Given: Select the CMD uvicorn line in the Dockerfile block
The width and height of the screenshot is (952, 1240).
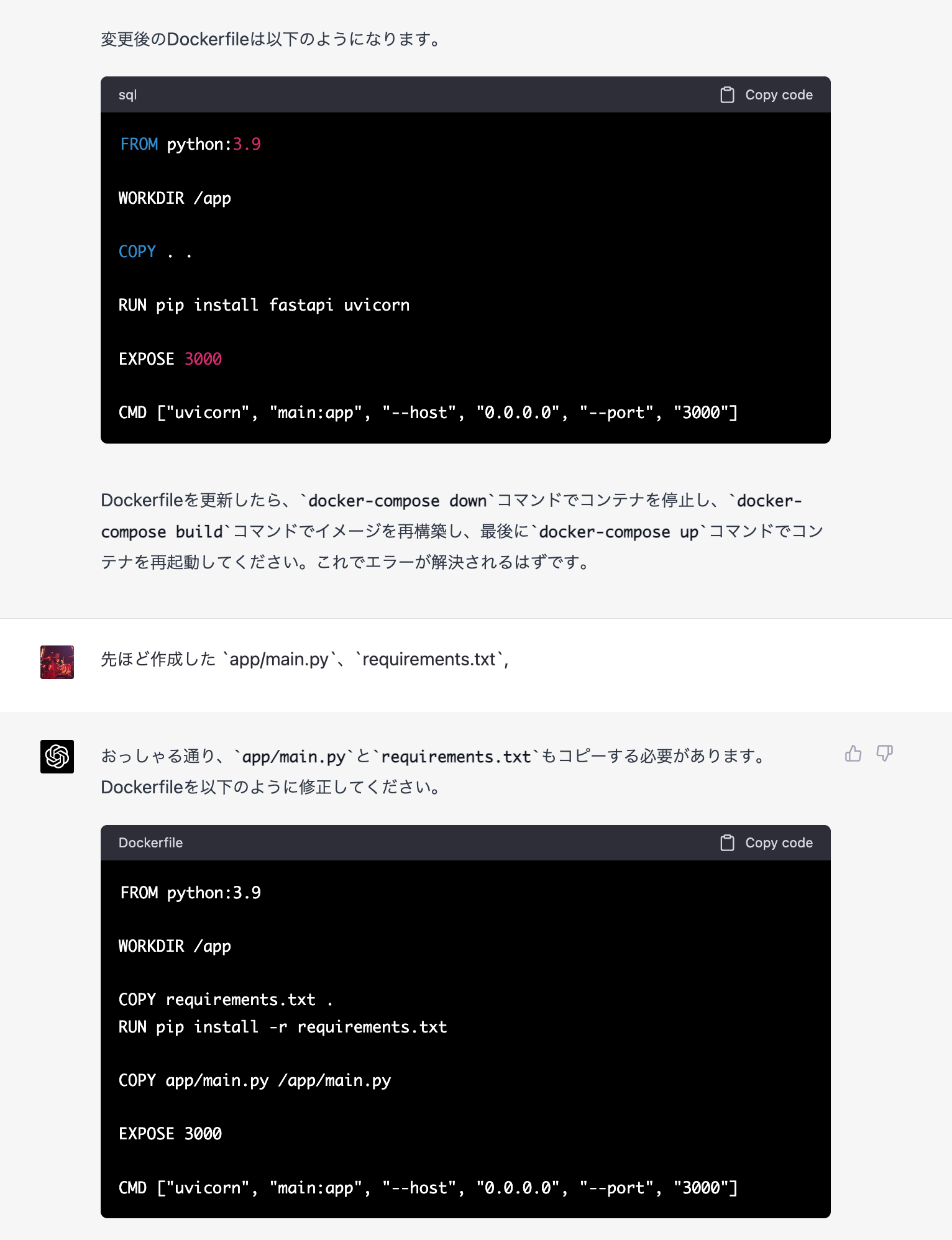Looking at the screenshot, I should click(428, 1187).
